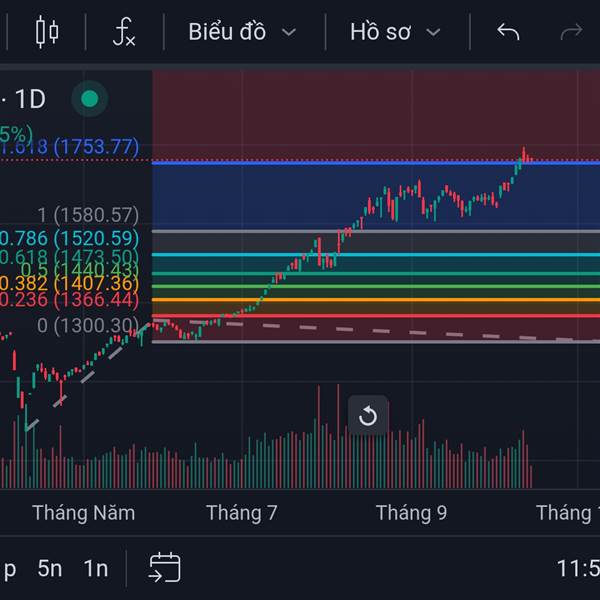Screen dimensions: 600x600
Task: Click the 0 (1300.30) Fibonacci base label
Action: 88,326
